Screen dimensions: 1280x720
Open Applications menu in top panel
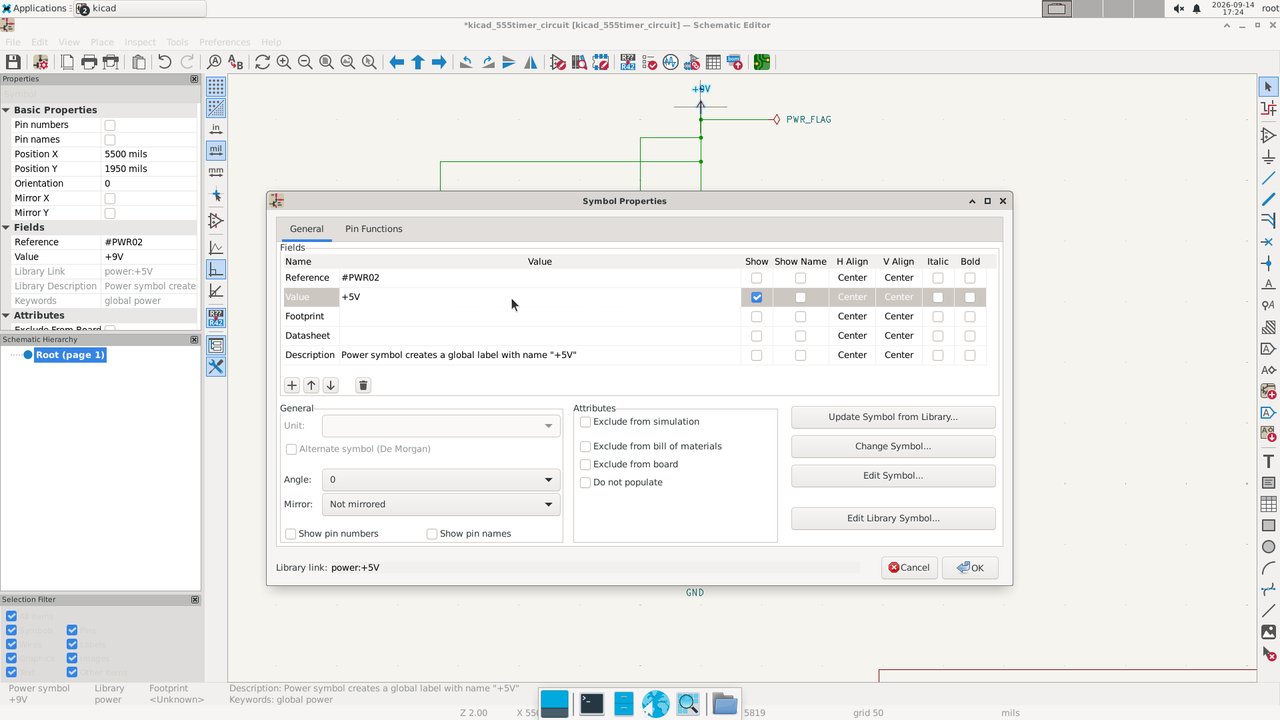[x=34, y=8]
